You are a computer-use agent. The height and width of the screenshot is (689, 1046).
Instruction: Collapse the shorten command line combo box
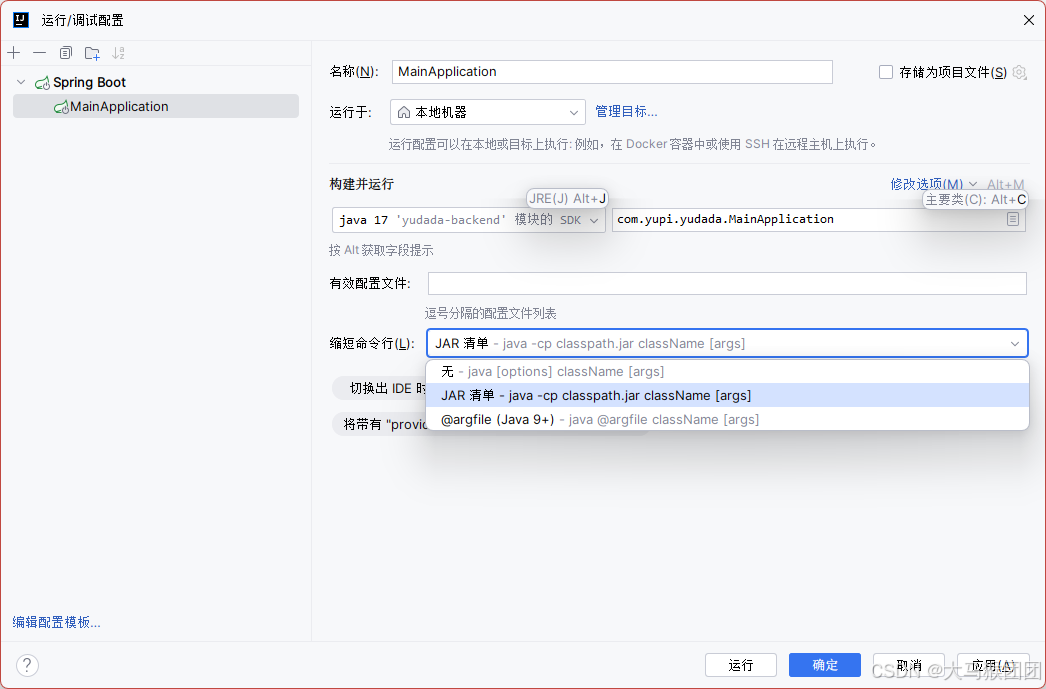click(x=1015, y=343)
